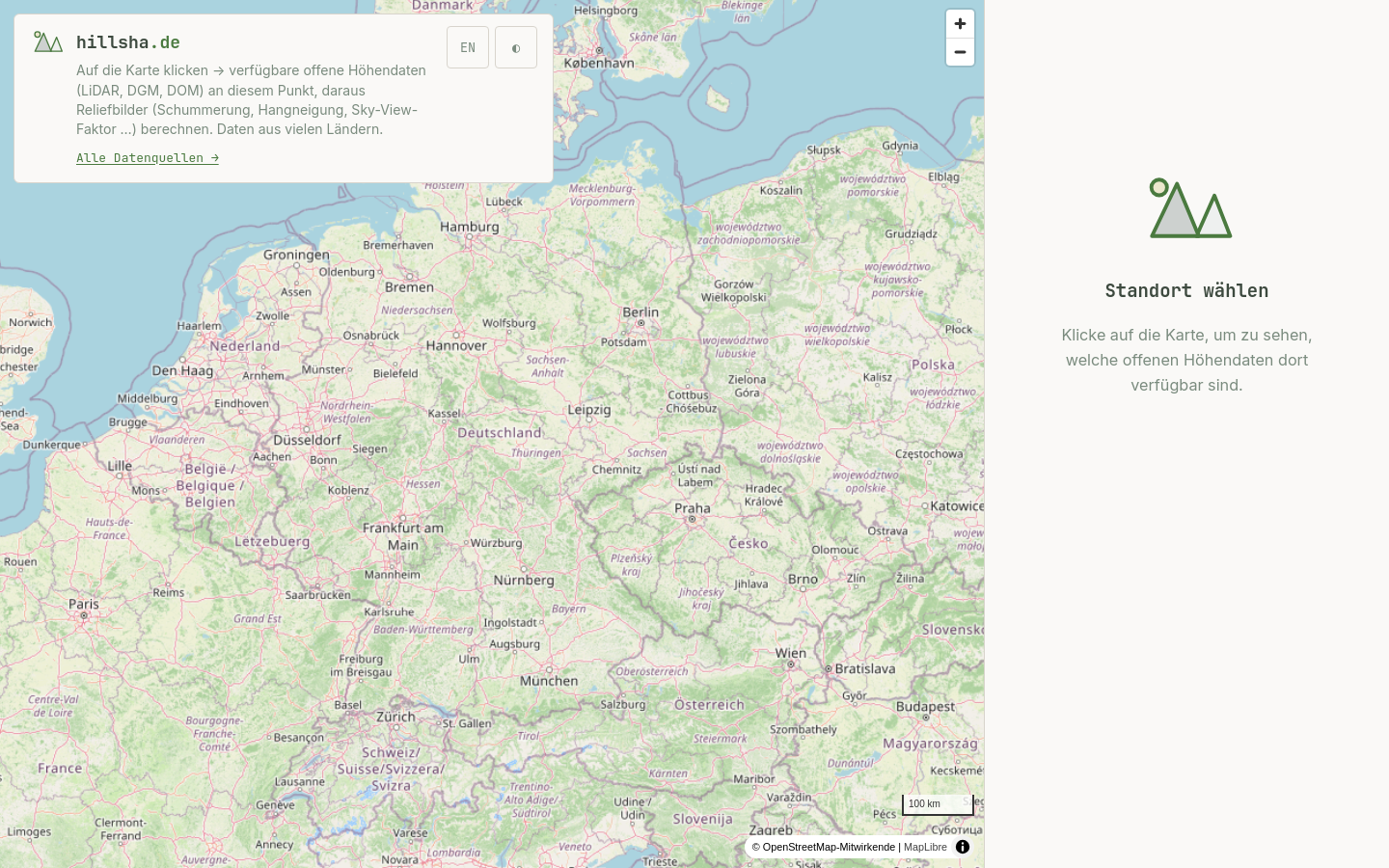1389x868 pixels.
Task: Click Frankfurt am Main on the map
Action: click(403, 536)
